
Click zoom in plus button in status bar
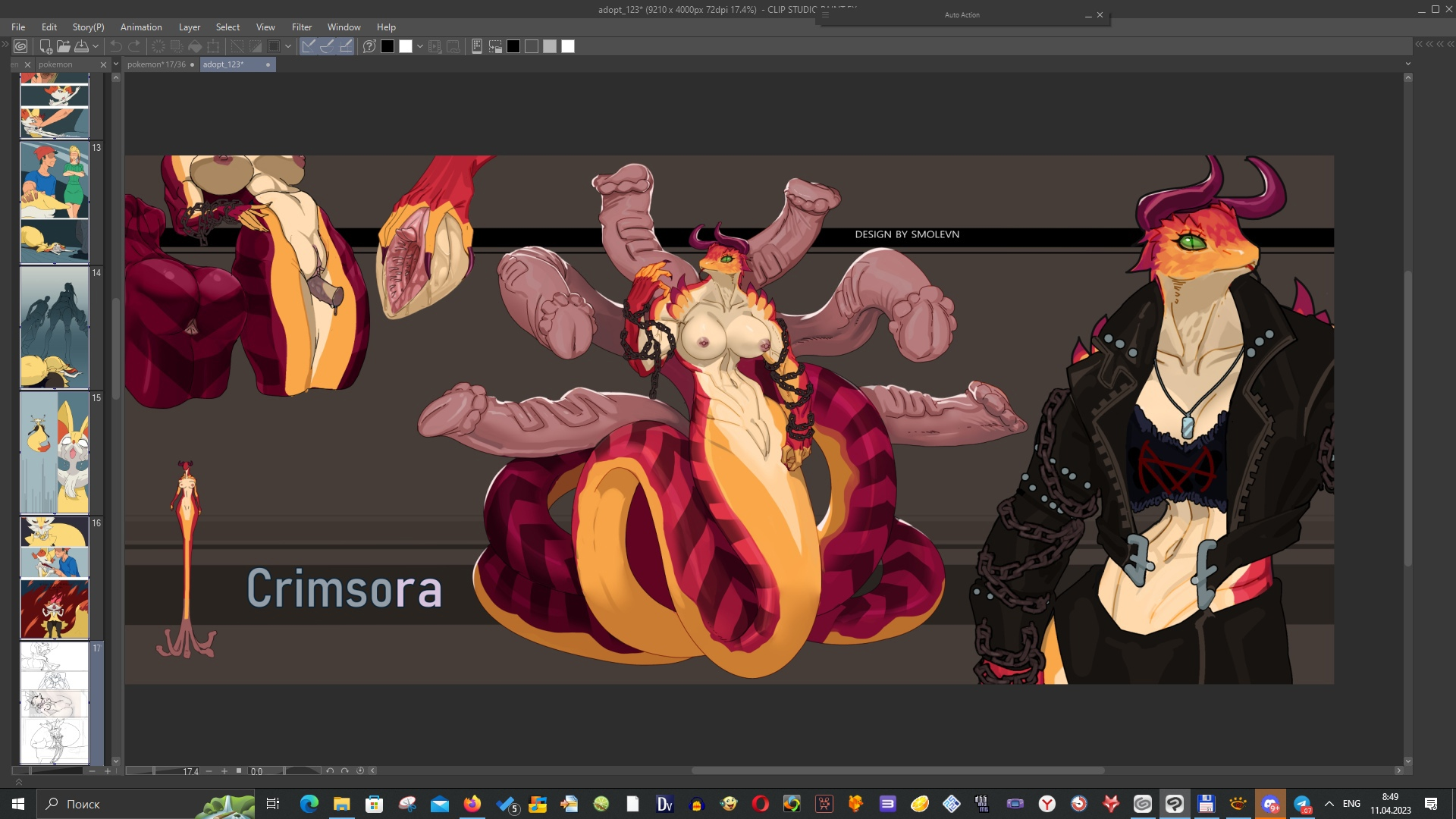pyautogui.click(x=224, y=770)
